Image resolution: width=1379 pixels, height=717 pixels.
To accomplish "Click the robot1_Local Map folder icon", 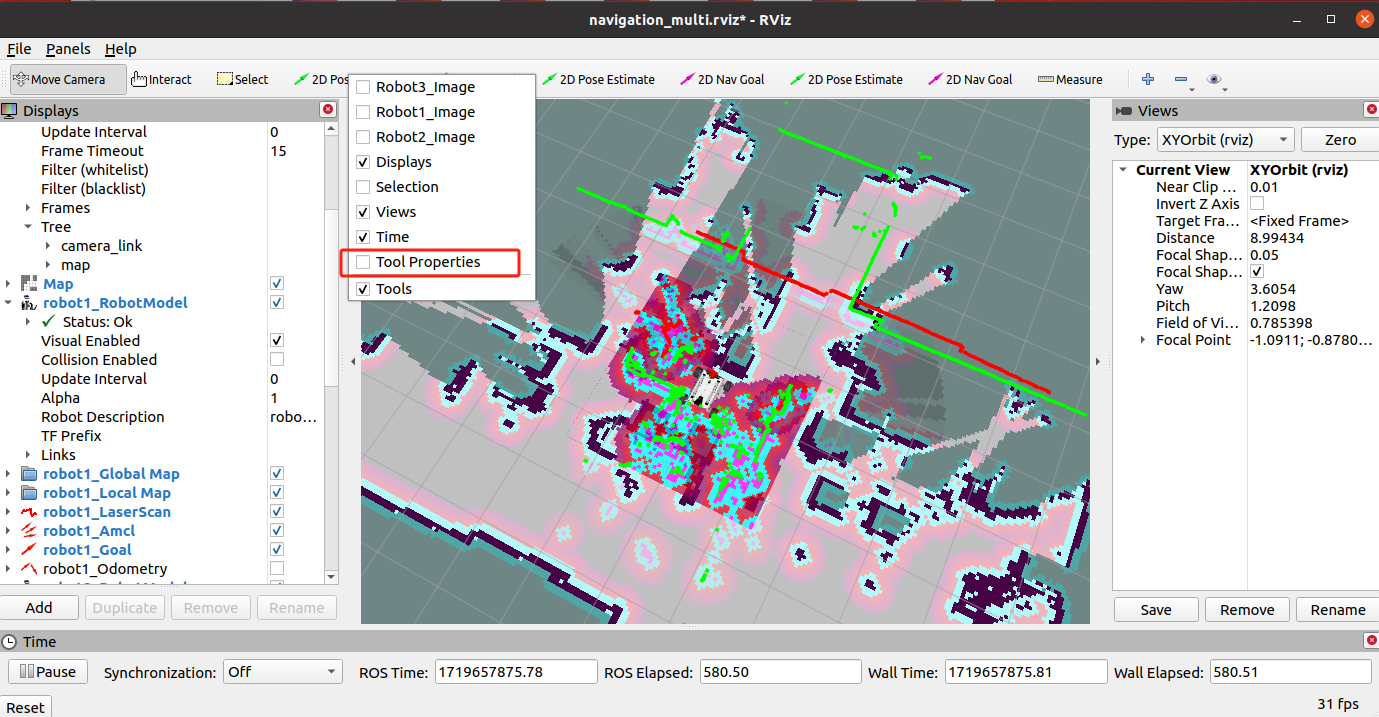I will 28,493.
